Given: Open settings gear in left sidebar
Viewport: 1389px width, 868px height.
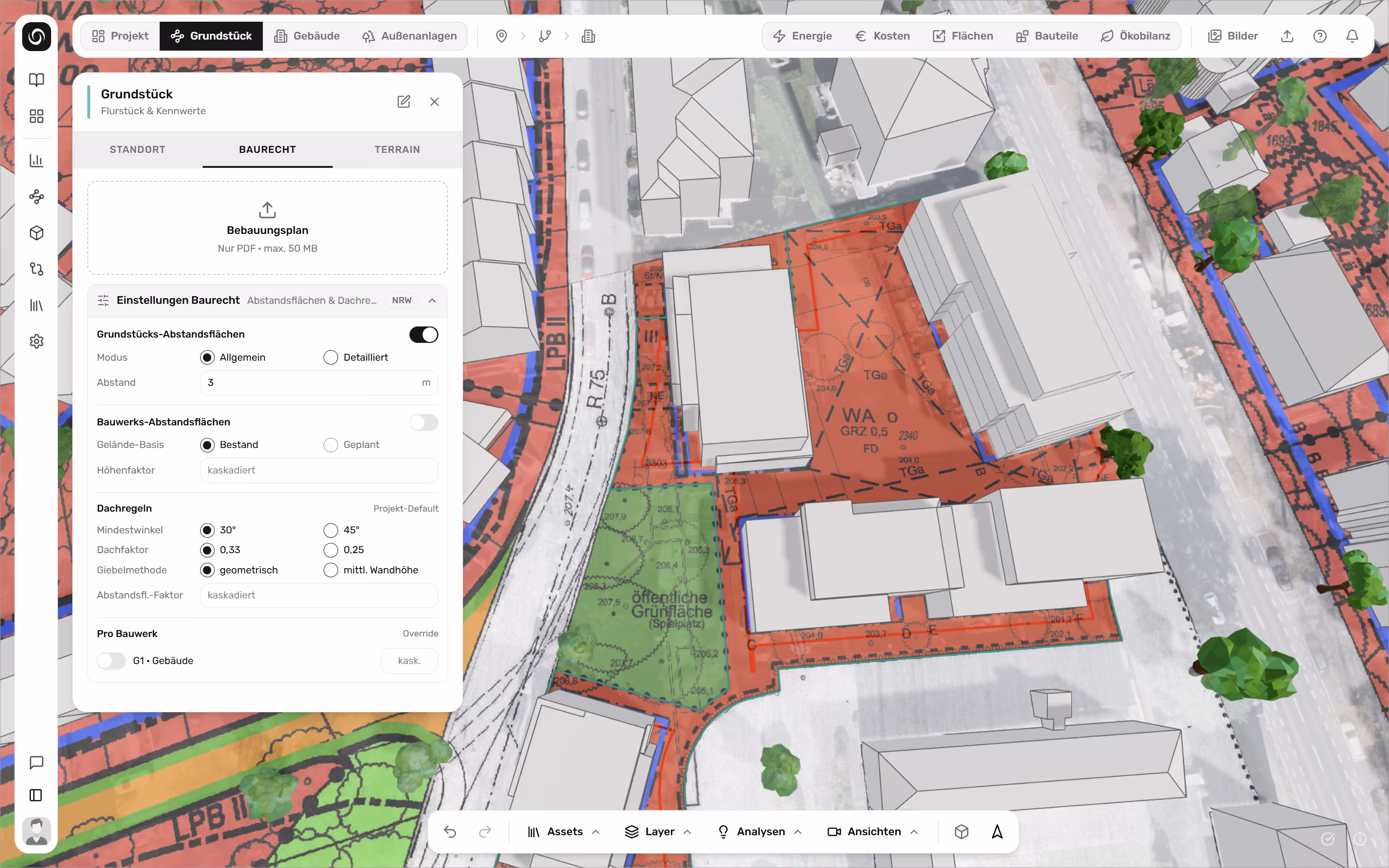Looking at the screenshot, I should coord(36,341).
